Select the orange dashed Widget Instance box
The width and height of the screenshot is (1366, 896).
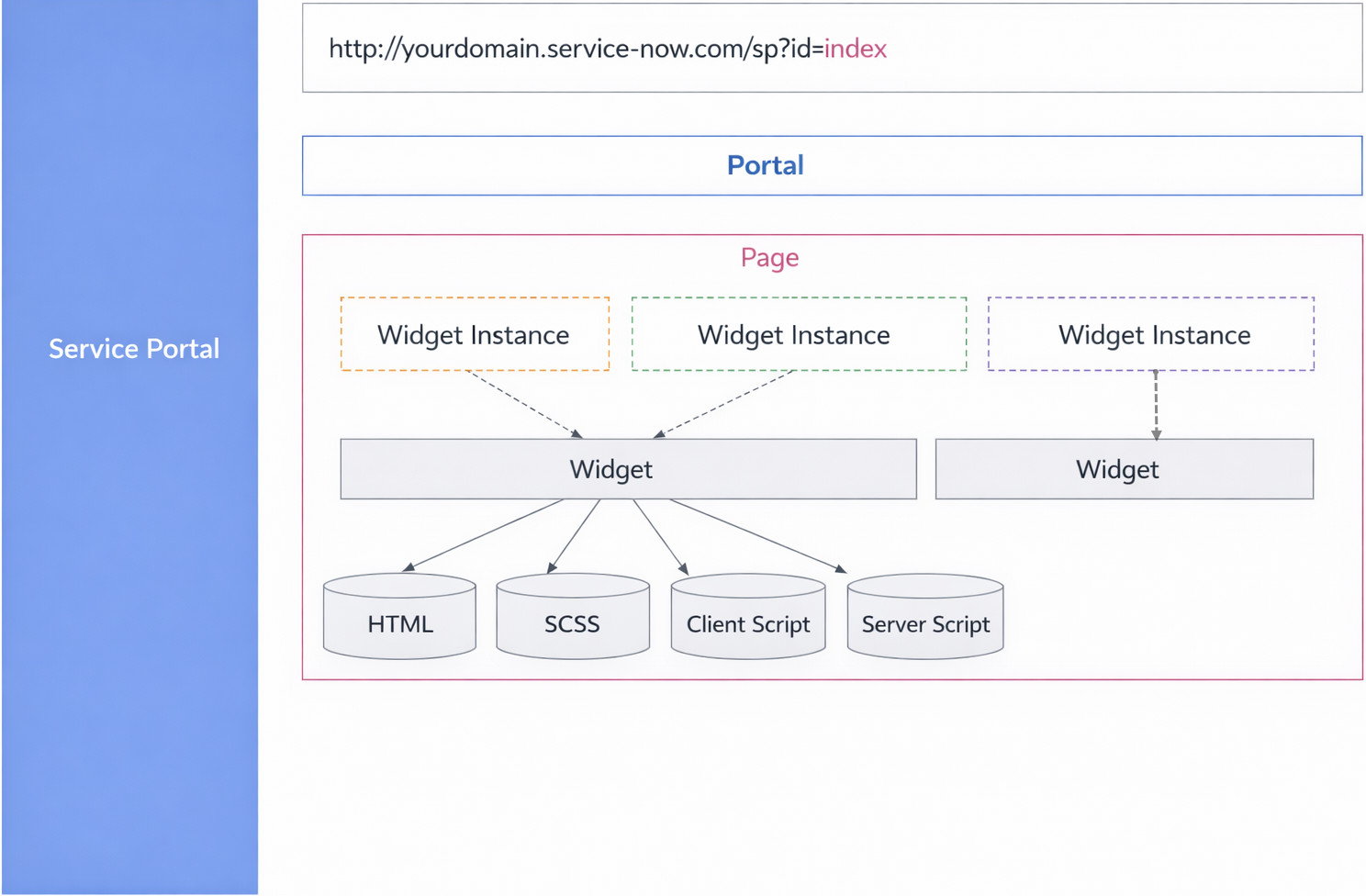click(475, 334)
